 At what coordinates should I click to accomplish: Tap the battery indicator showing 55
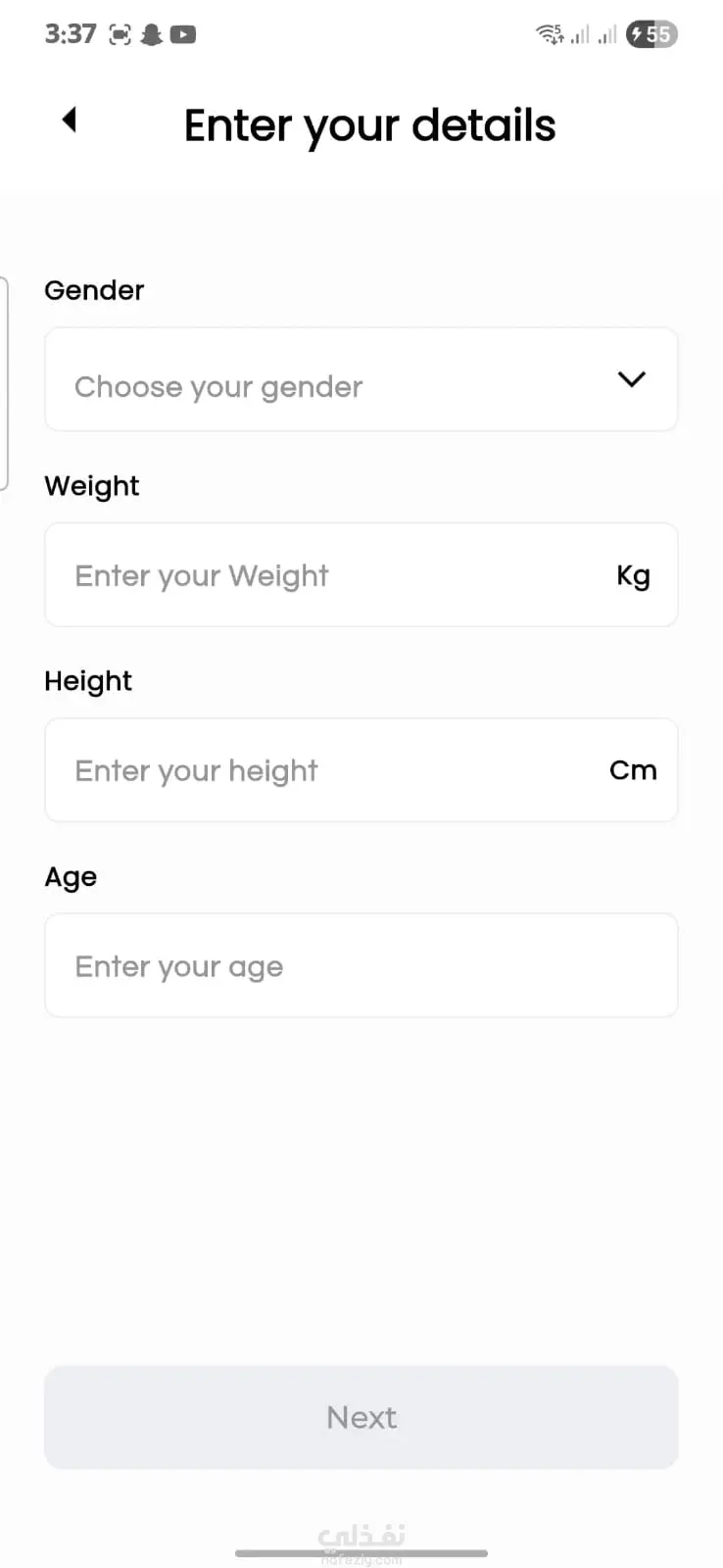tap(651, 35)
